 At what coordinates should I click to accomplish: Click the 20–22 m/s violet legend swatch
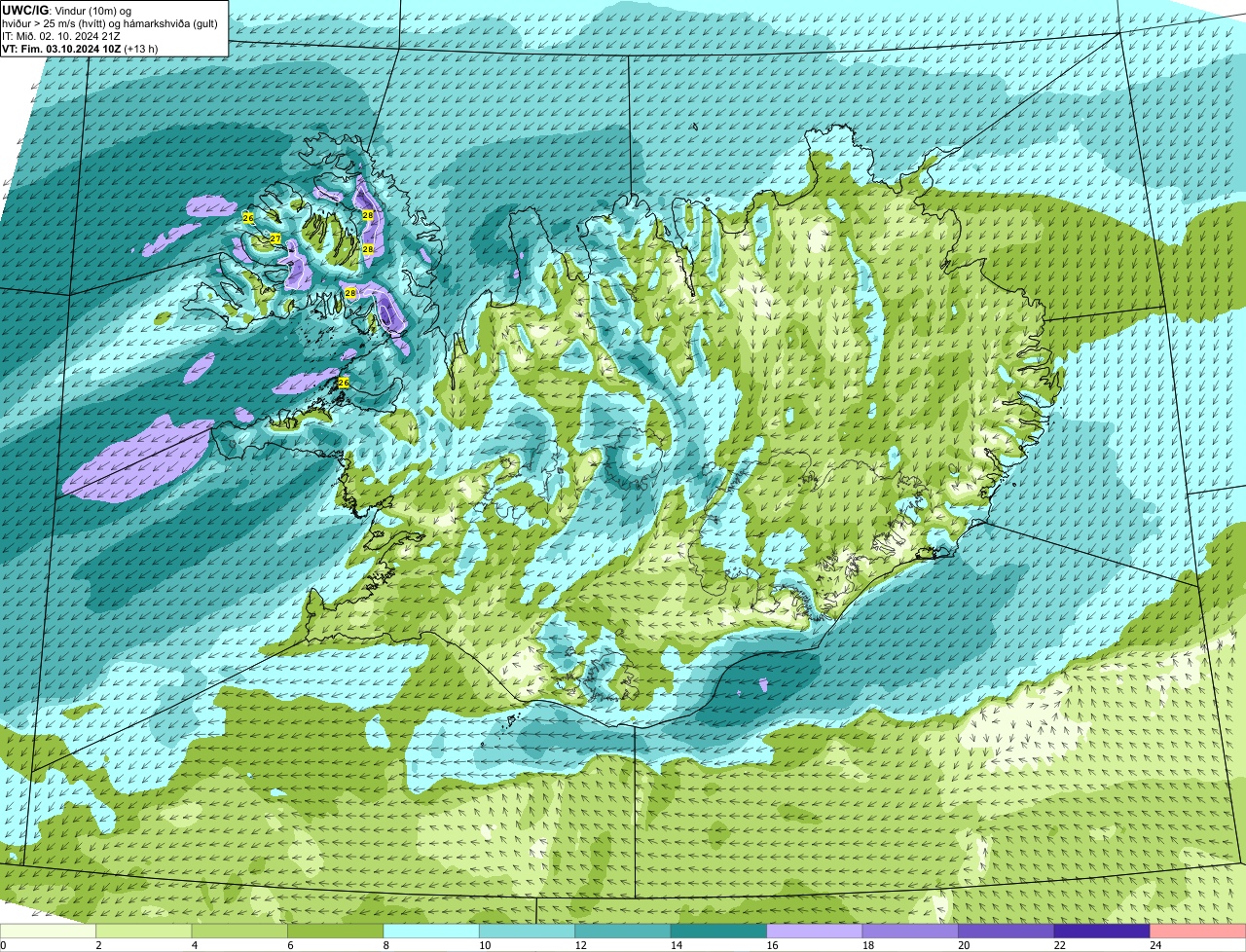click(x=1007, y=931)
